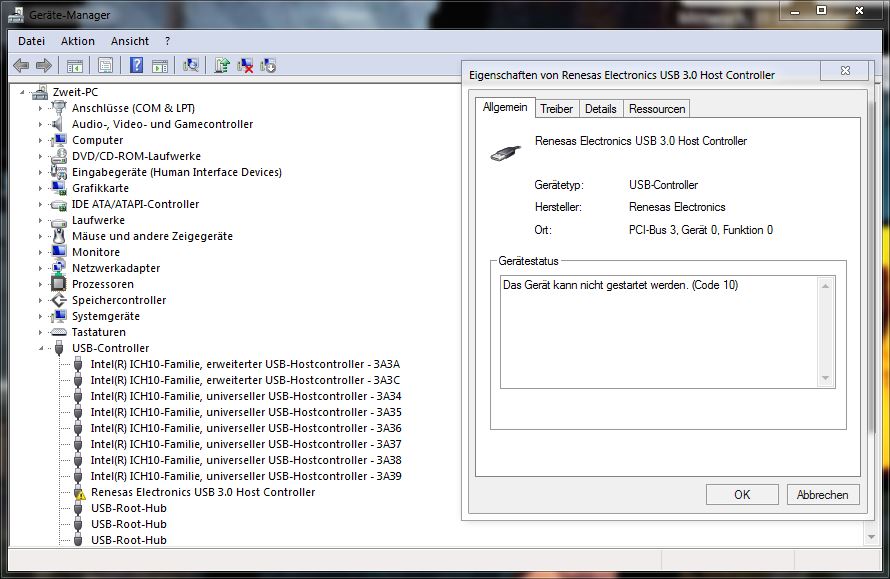Click the Audio speaker category icon
The width and height of the screenshot is (890, 579).
(x=57, y=124)
